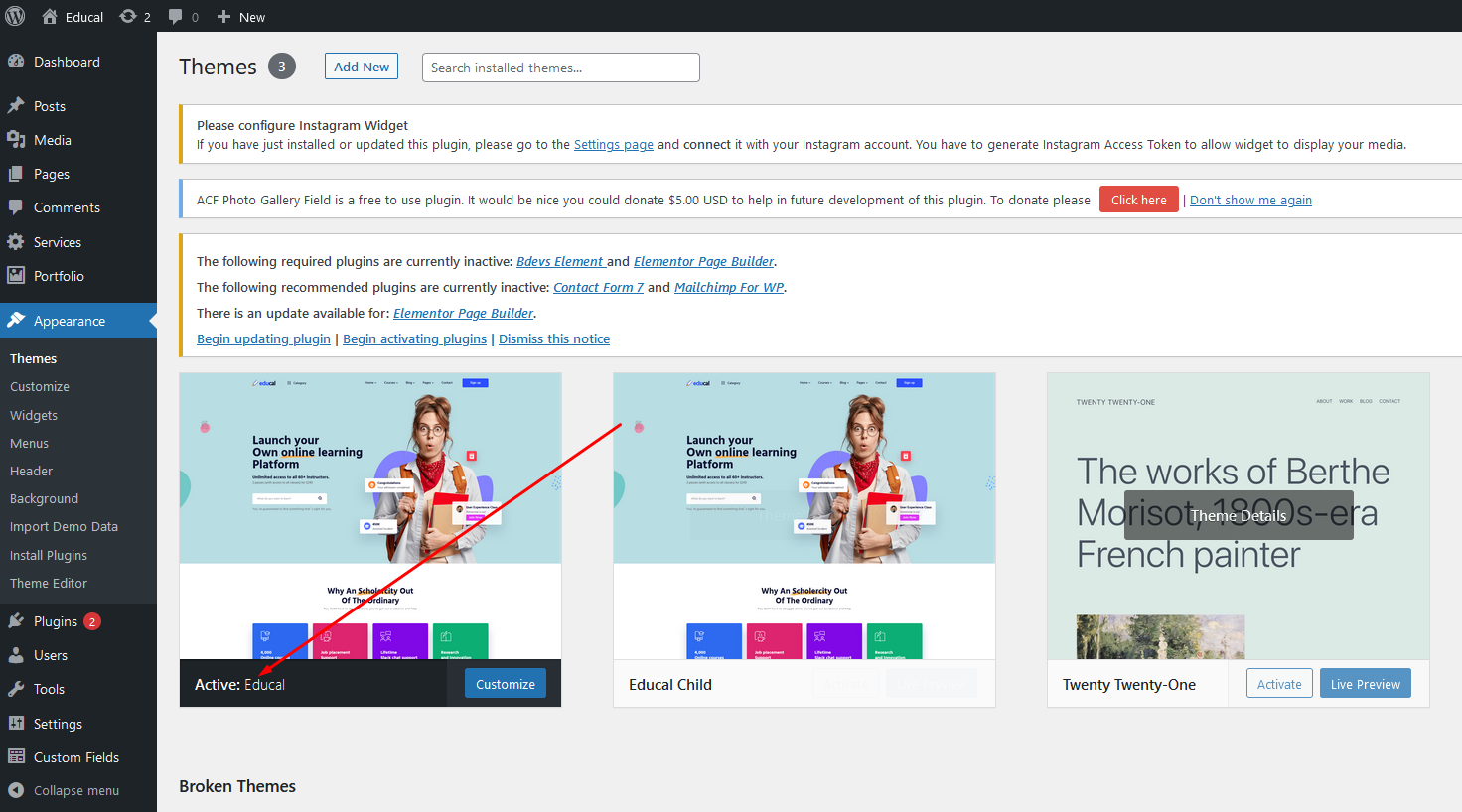Open the comments bubble icon in admin bar
This screenshot has width=1462, height=812.
[x=176, y=16]
